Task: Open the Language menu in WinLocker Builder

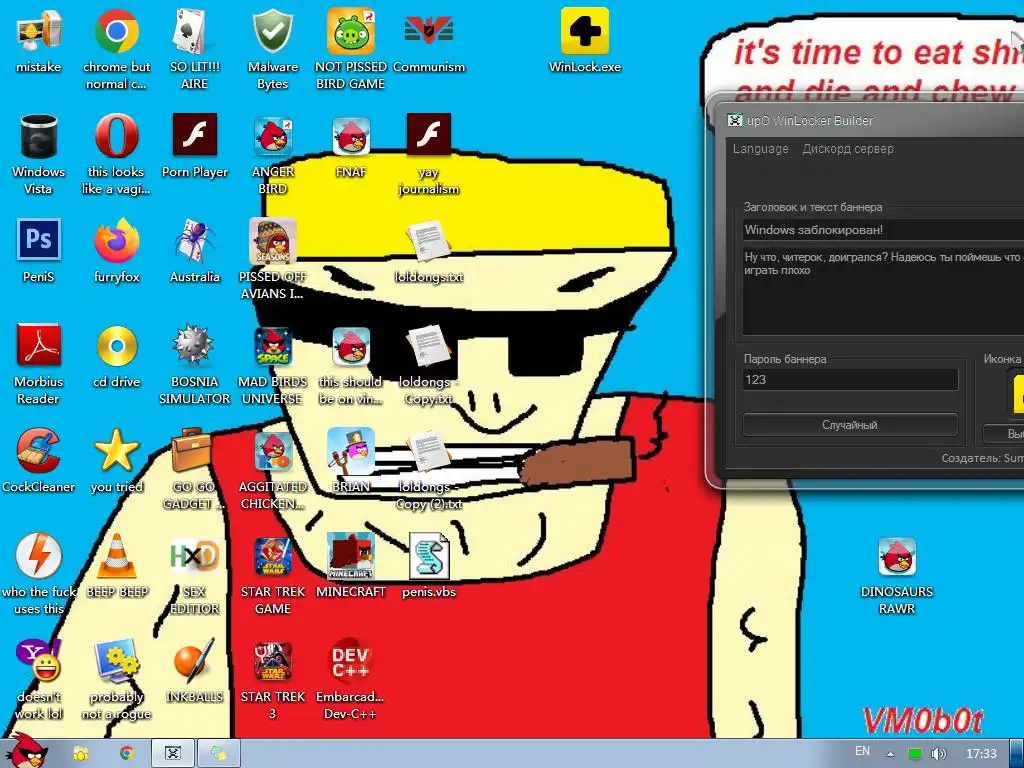Action: 760,149
